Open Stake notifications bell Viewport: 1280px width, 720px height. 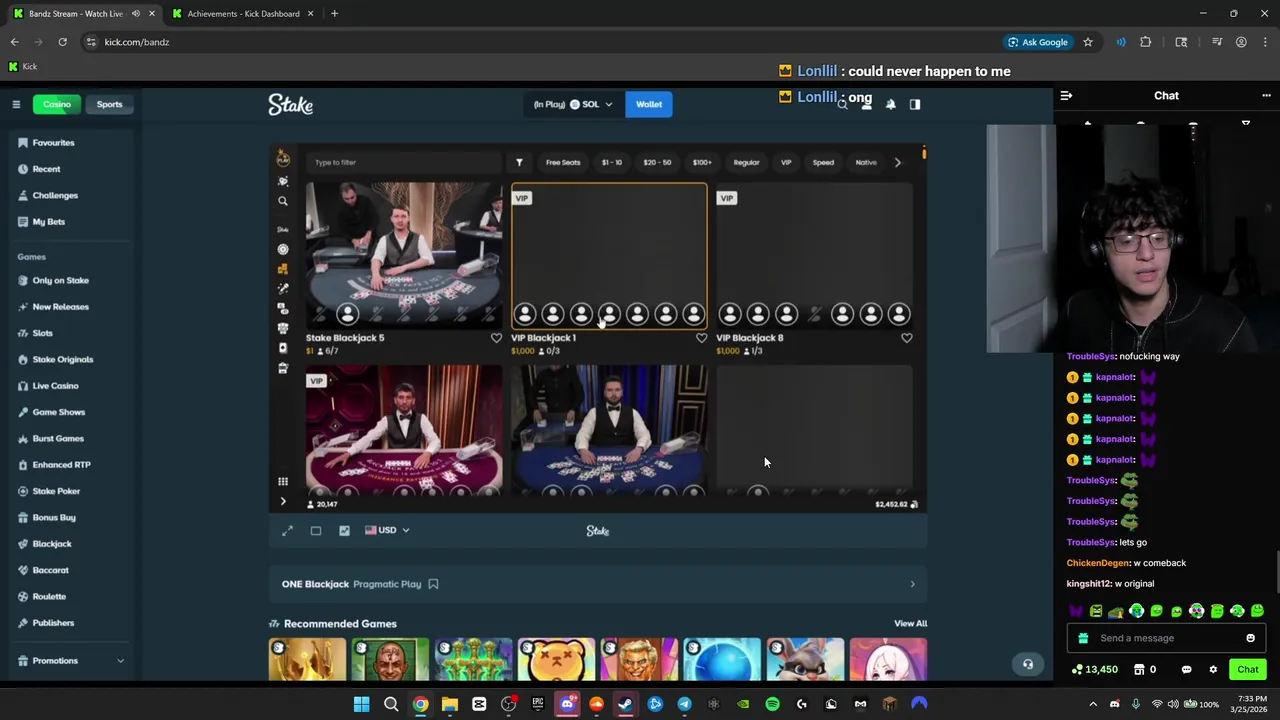click(890, 104)
